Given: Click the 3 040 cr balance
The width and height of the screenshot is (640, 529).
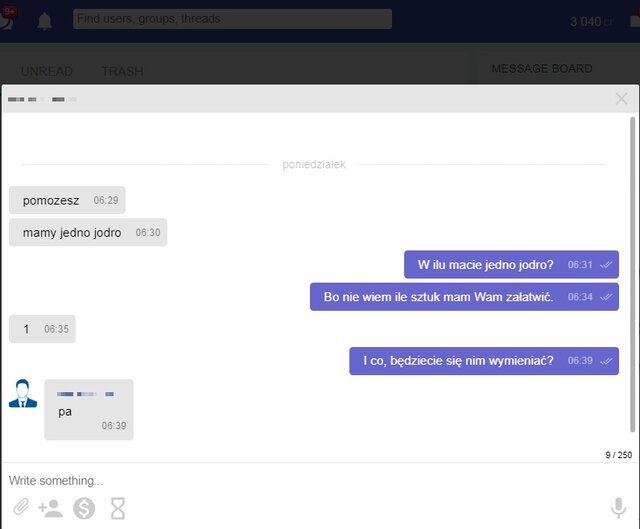Looking at the screenshot, I should tap(591, 22).
